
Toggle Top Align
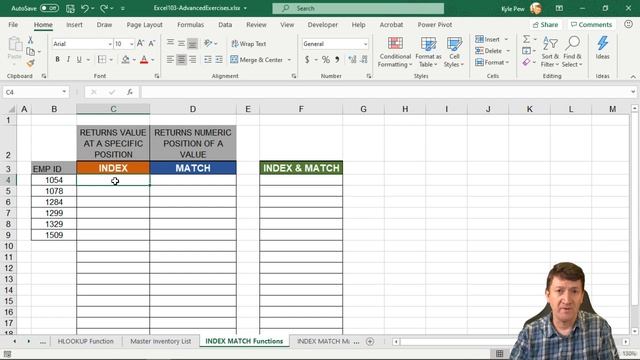(x=170, y=43)
